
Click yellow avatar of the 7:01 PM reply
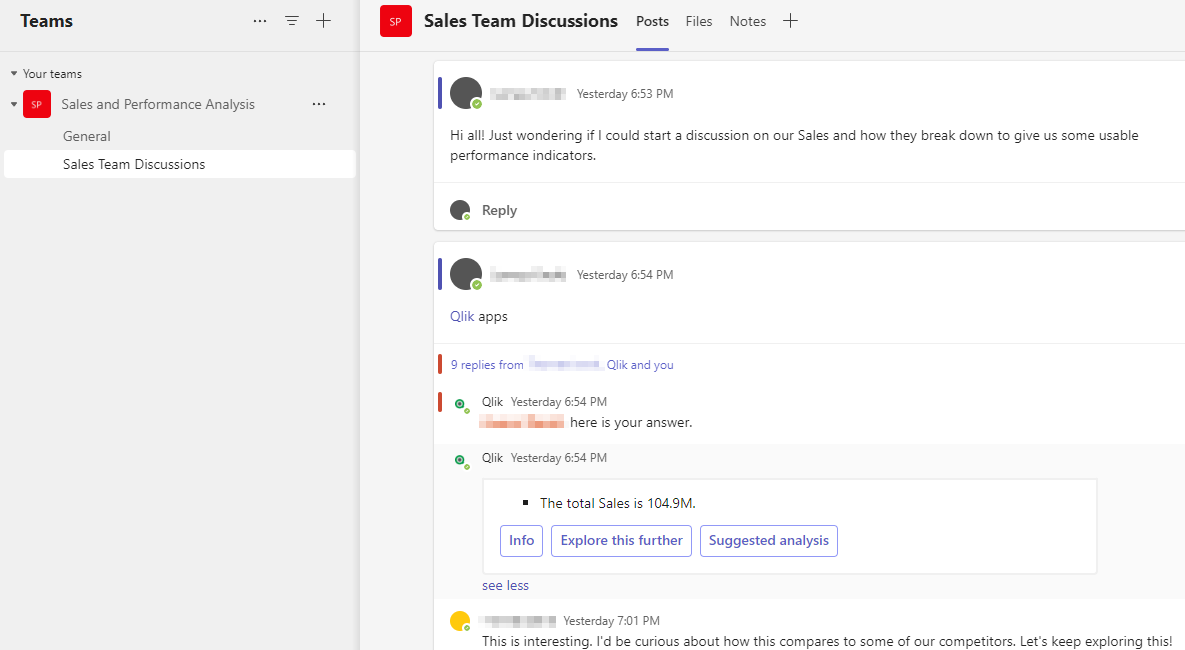pyautogui.click(x=459, y=621)
